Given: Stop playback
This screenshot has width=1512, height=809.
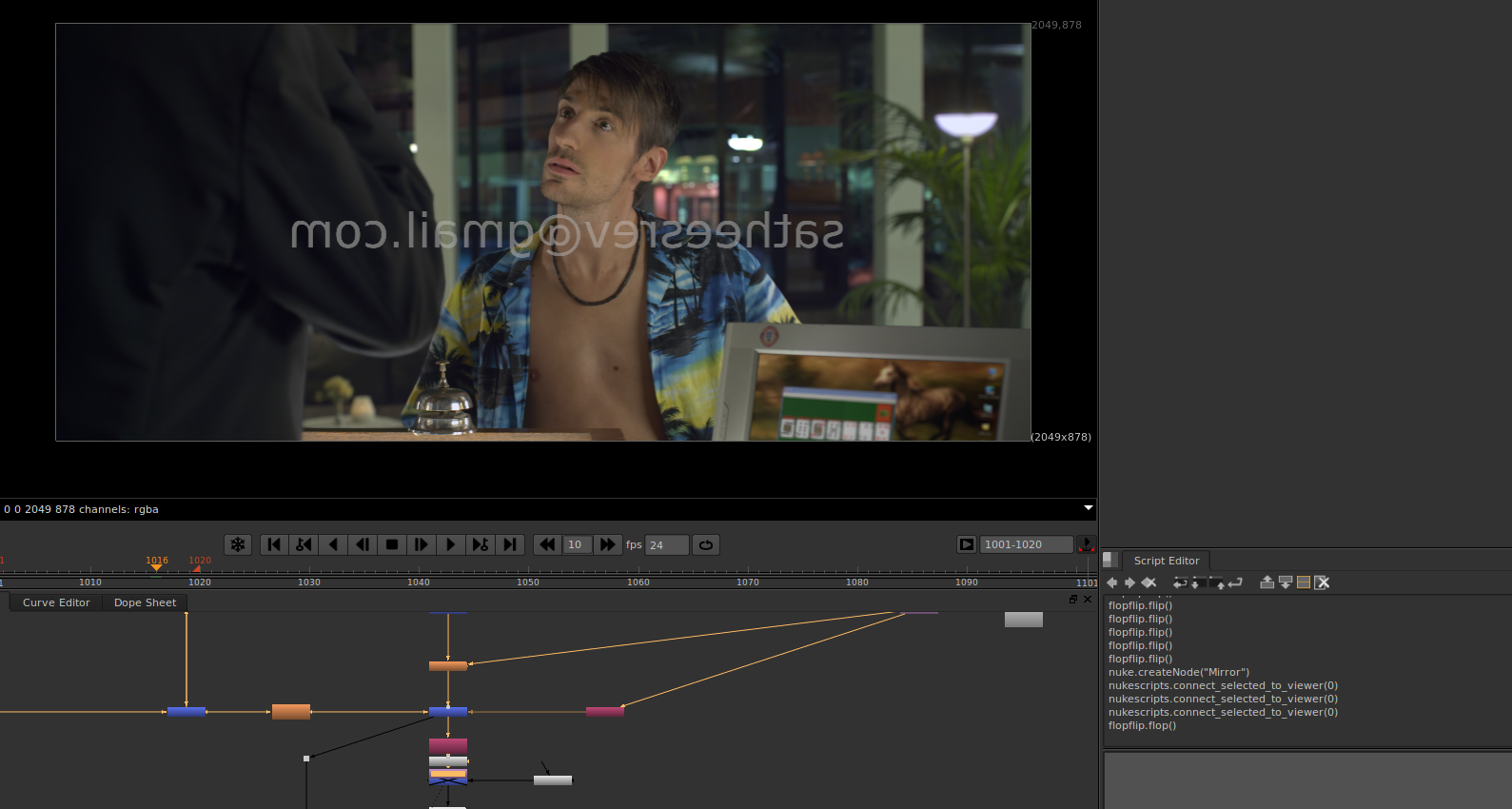Looking at the screenshot, I should (392, 544).
